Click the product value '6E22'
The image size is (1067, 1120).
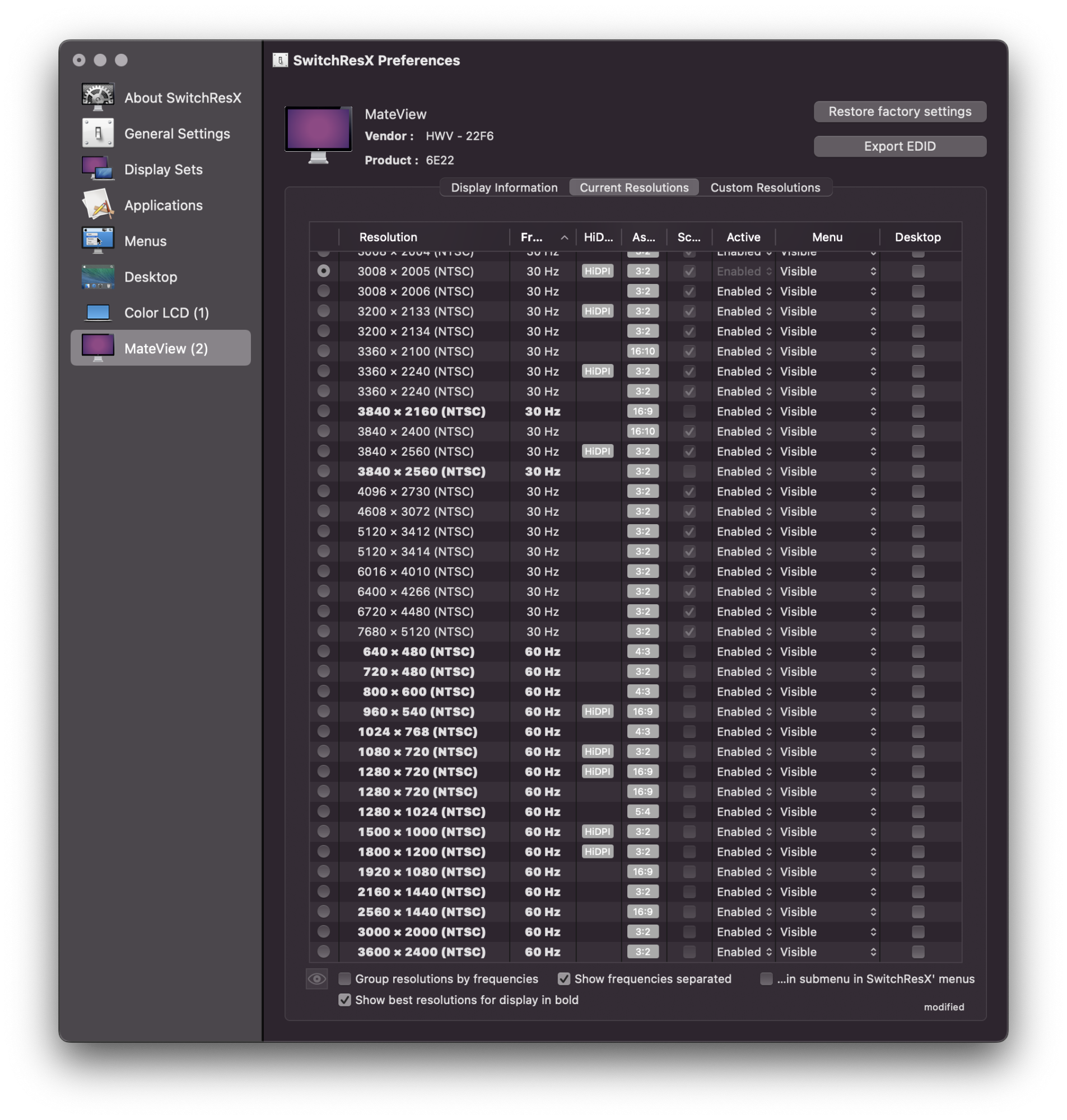(440, 160)
